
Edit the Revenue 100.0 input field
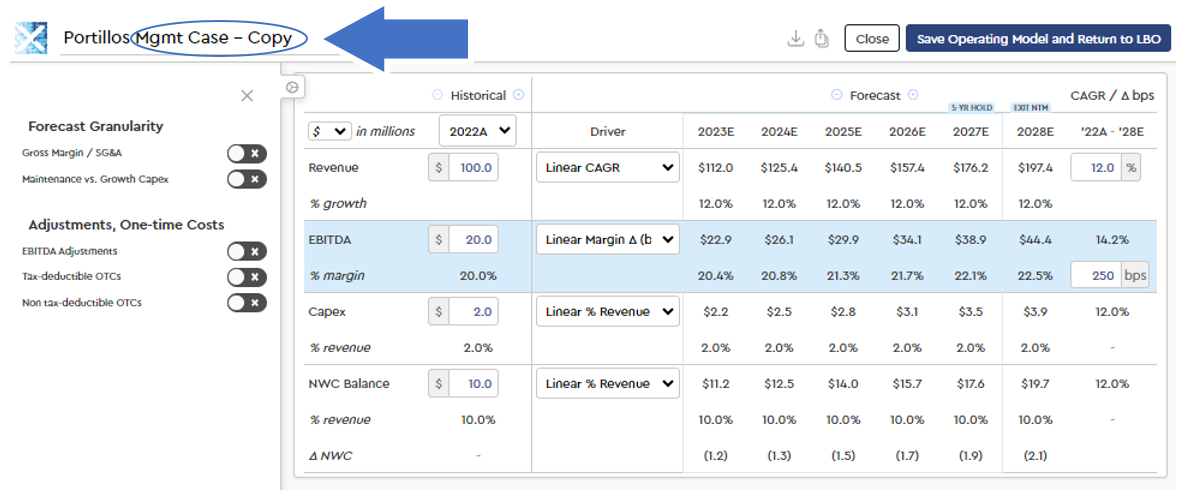pos(473,167)
